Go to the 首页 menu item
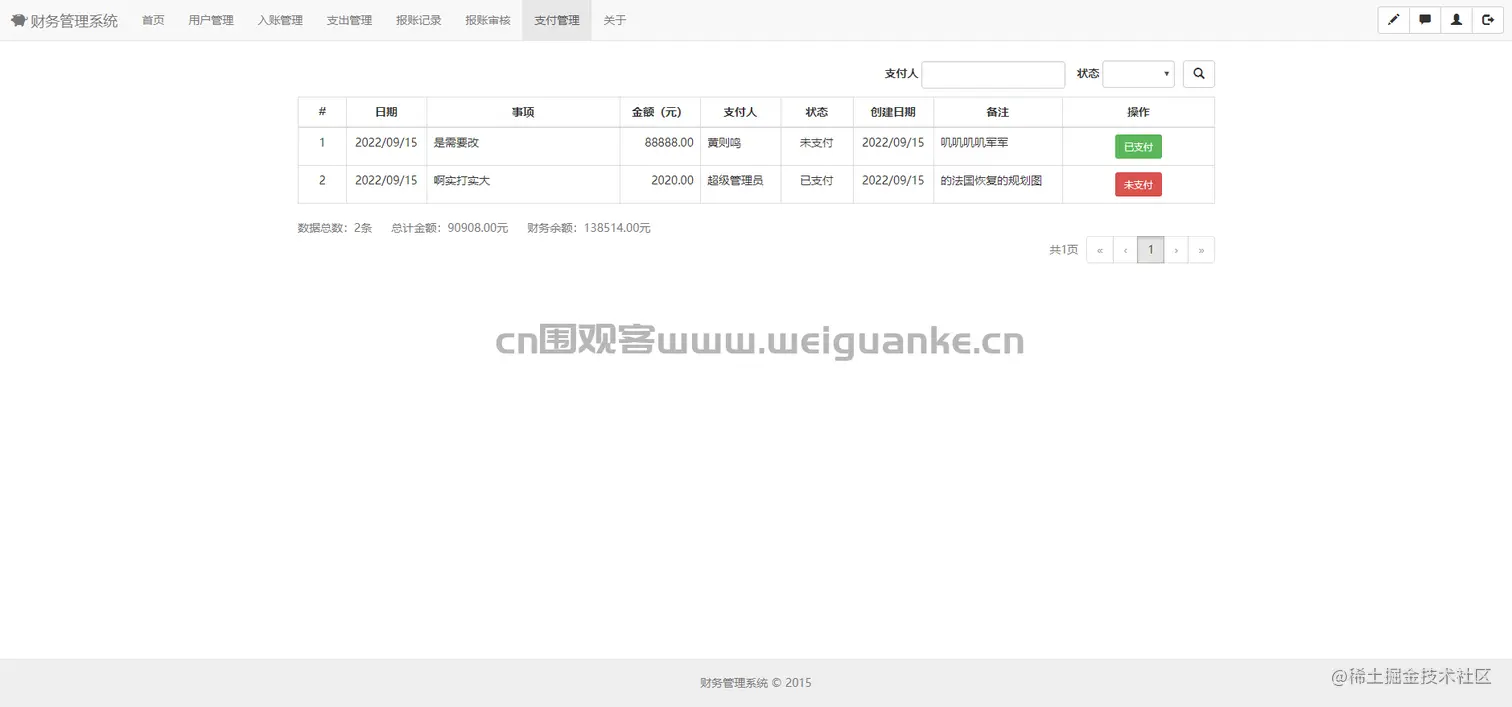Image resolution: width=1512 pixels, height=707 pixels. [153, 20]
